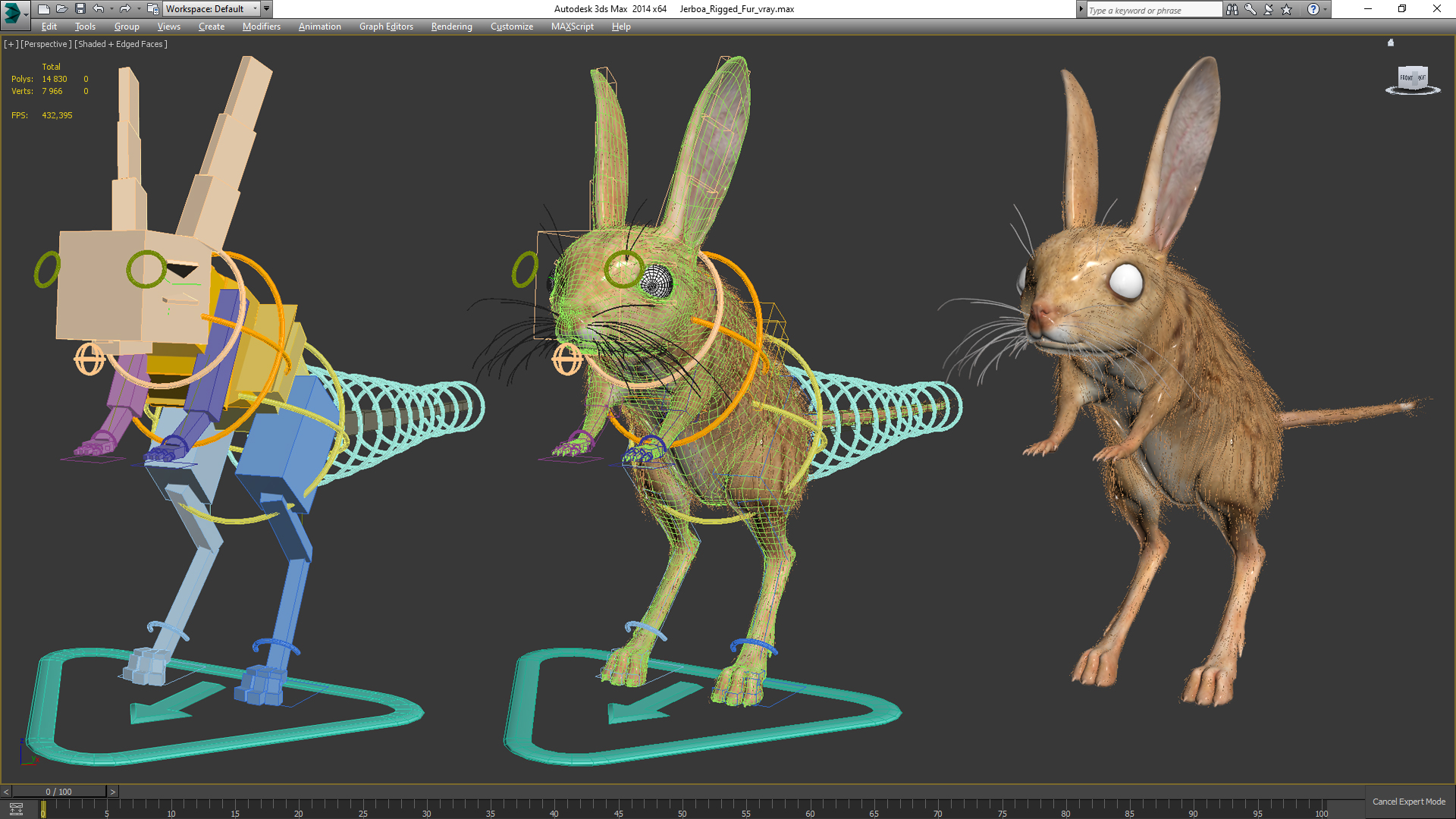
Task: Click the Front face of the ViewCube
Action: [x=1407, y=77]
